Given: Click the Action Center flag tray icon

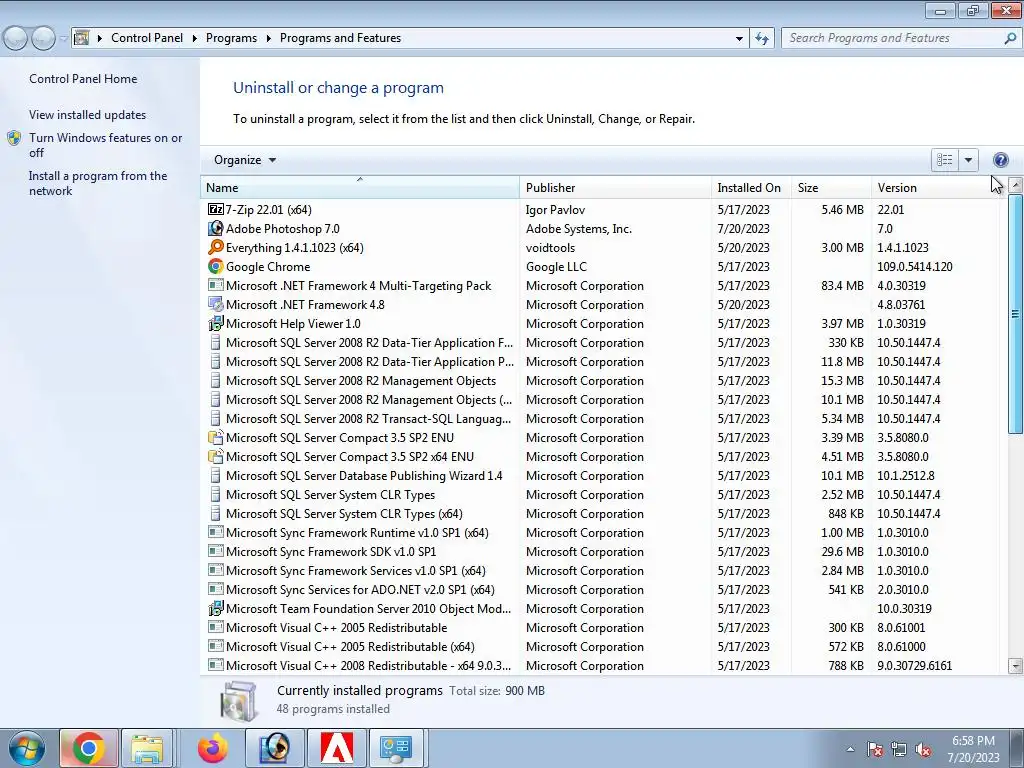Looking at the screenshot, I should point(875,750).
